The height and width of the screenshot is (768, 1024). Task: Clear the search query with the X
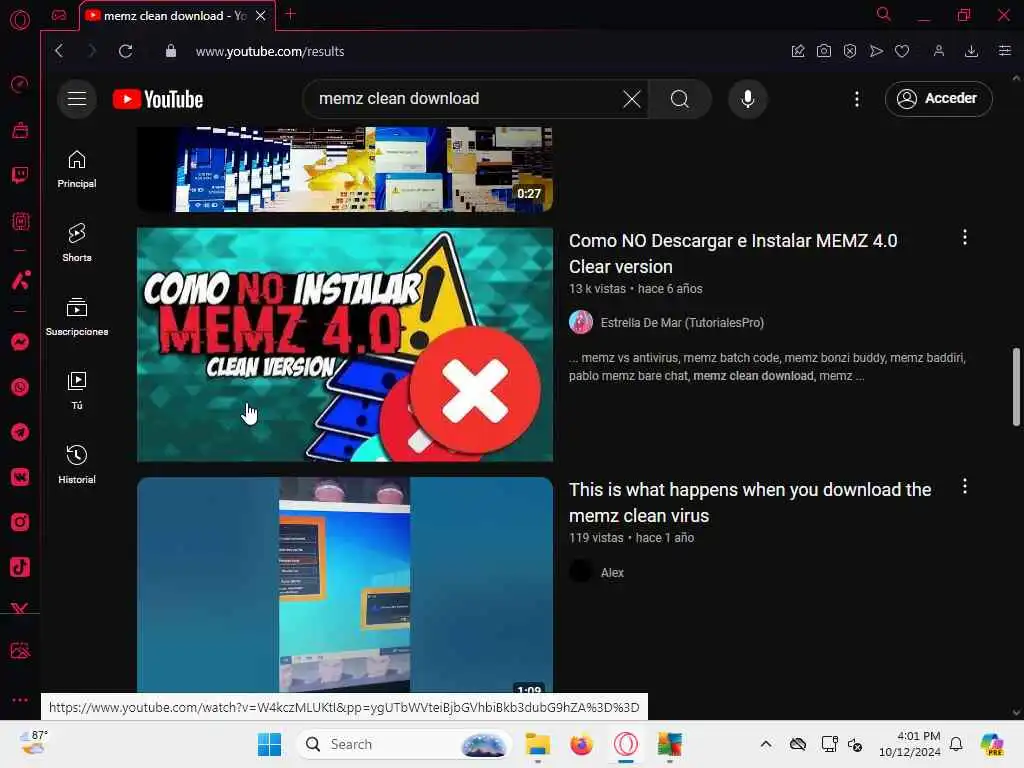coord(631,99)
